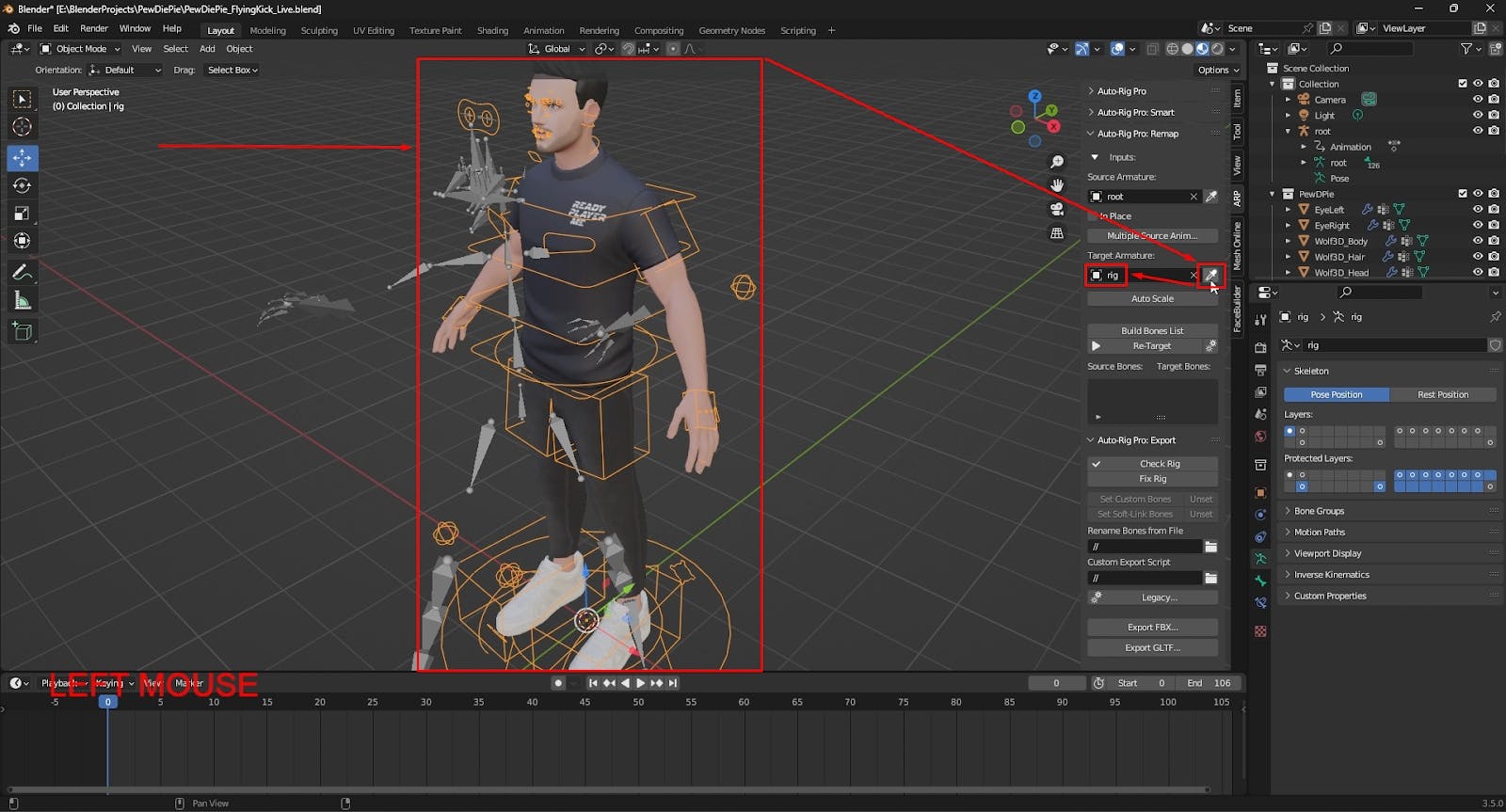Click the outliner search field
1506x812 pixels.
pyautogui.click(x=1370, y=49)
